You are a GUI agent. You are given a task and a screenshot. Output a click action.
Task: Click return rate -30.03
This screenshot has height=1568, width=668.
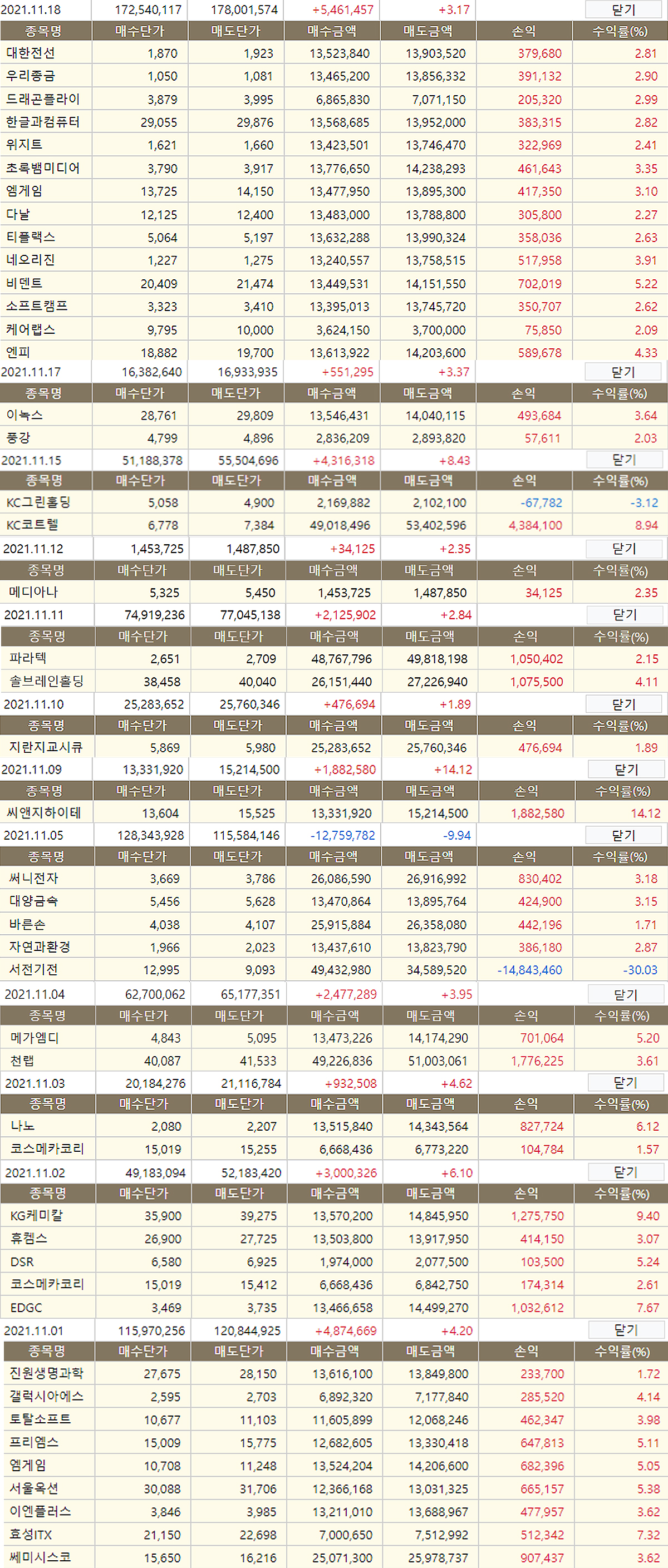click(x=640, y=970)
